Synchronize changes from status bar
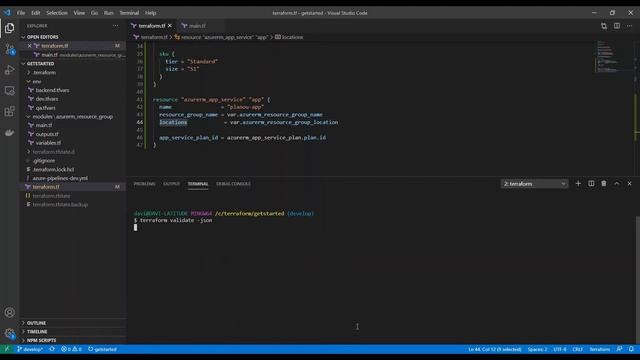The height and width of the screenshot is (360, 640). [52, 349]
